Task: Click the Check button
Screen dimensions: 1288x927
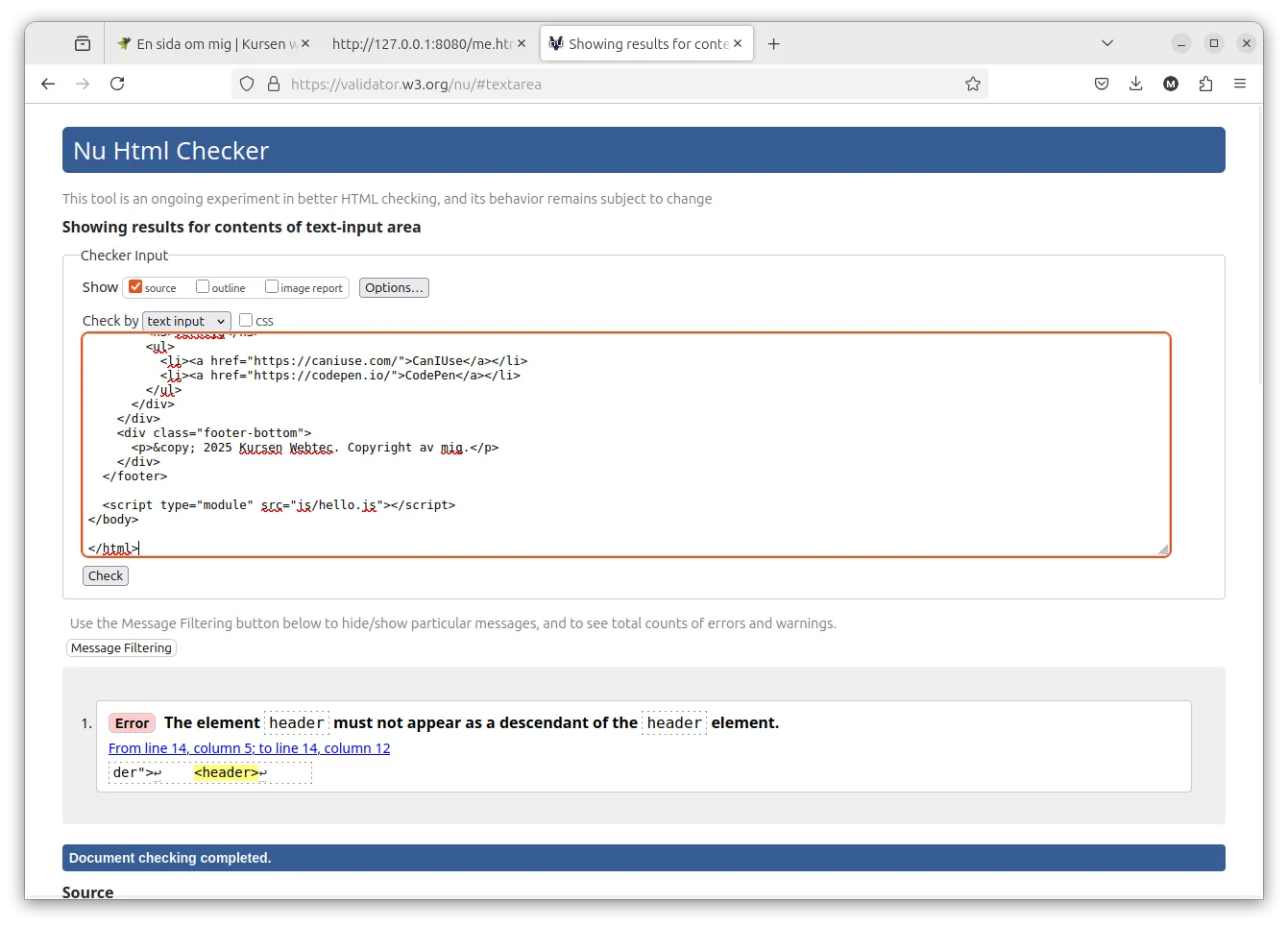Action: tap(106, 575)
